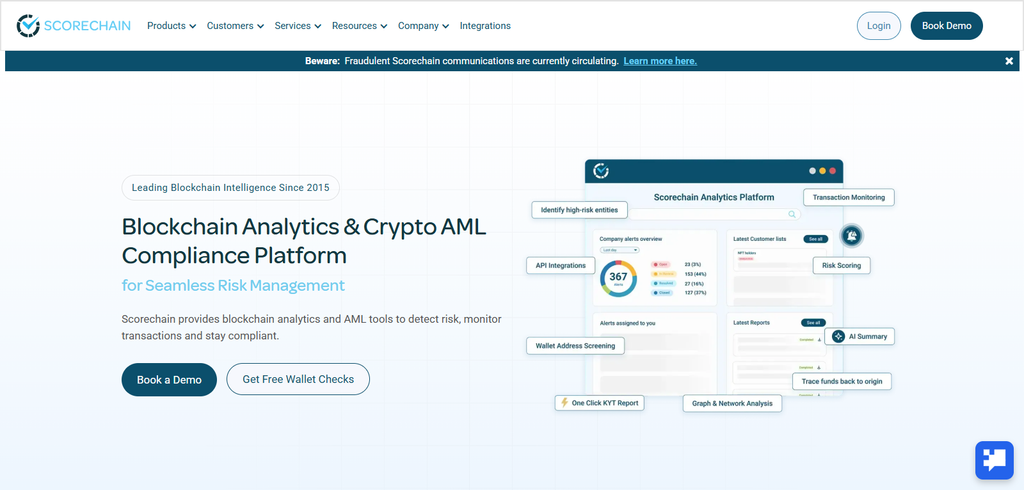The image size is (1024, 490).
Task: Open the Products menu
Action: [x=171, y=26]
